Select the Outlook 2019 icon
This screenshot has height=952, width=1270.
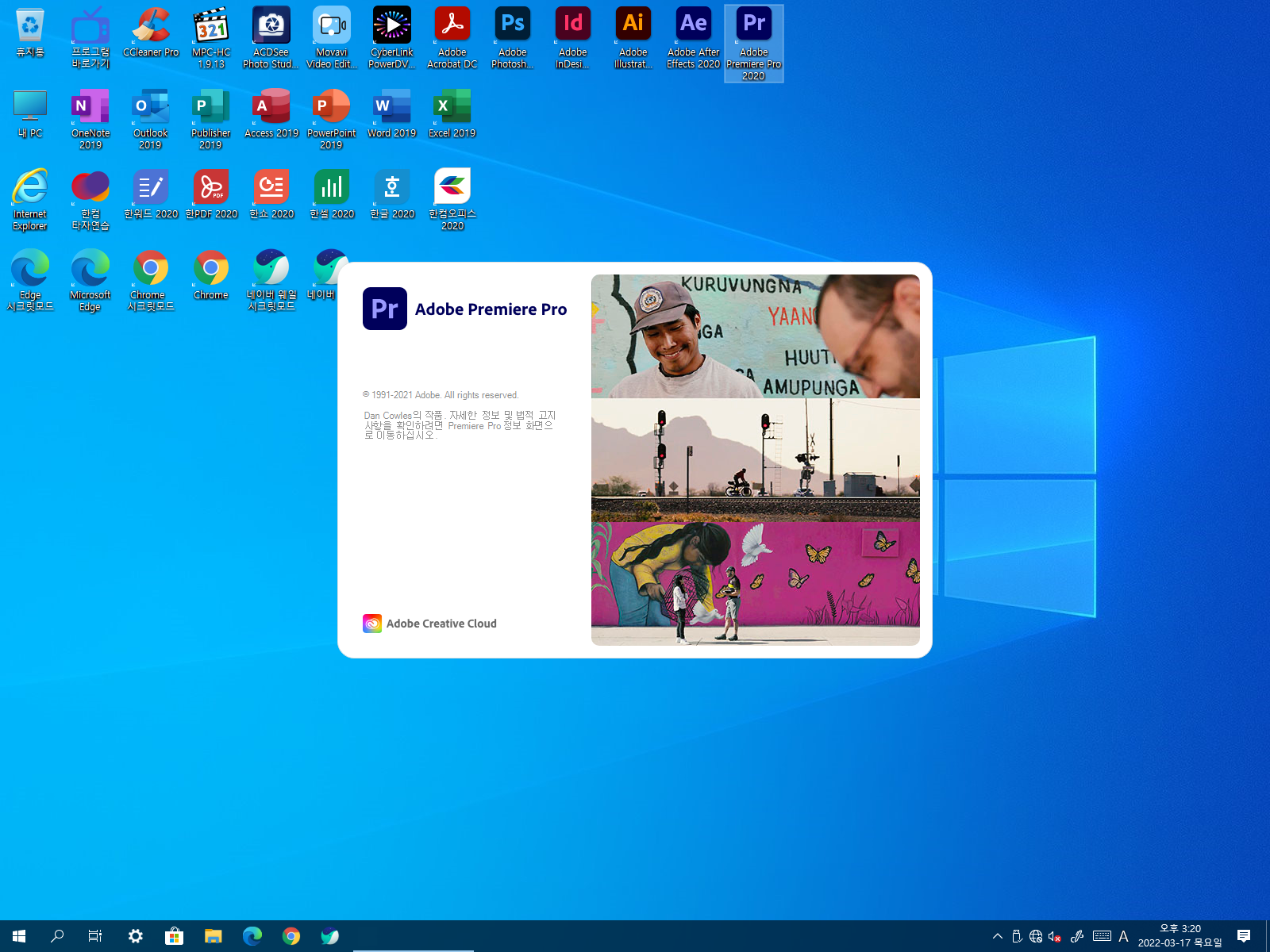tap(151, 118)
